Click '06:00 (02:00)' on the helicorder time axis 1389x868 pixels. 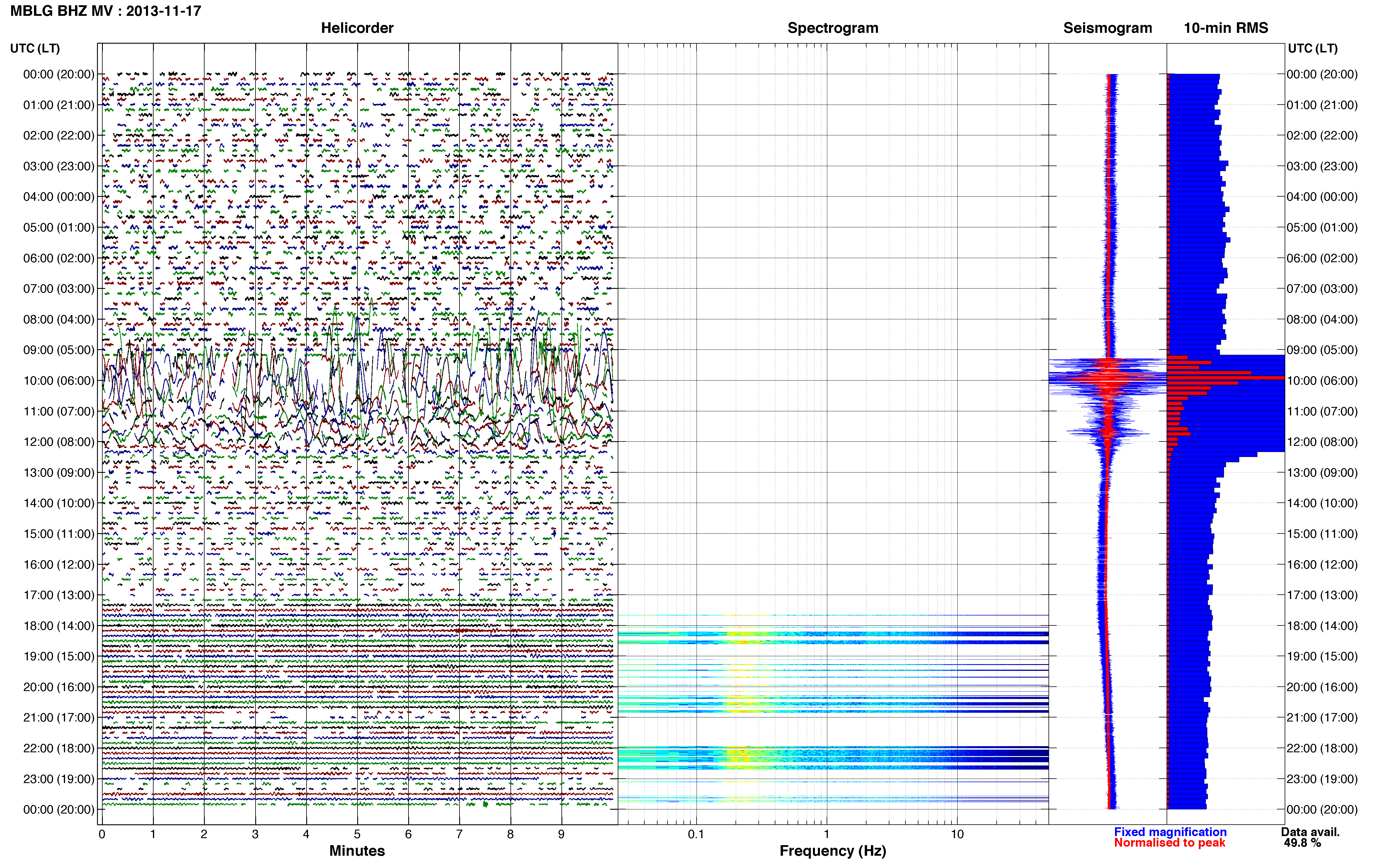tap(59, 258)
